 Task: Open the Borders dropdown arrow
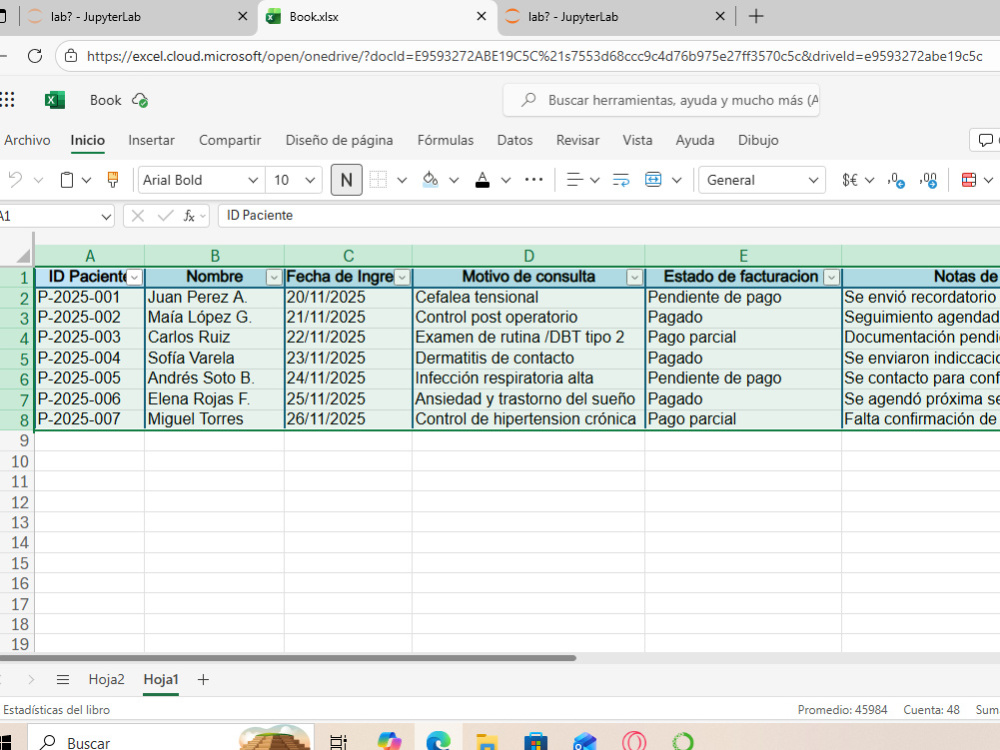point(402,180)
